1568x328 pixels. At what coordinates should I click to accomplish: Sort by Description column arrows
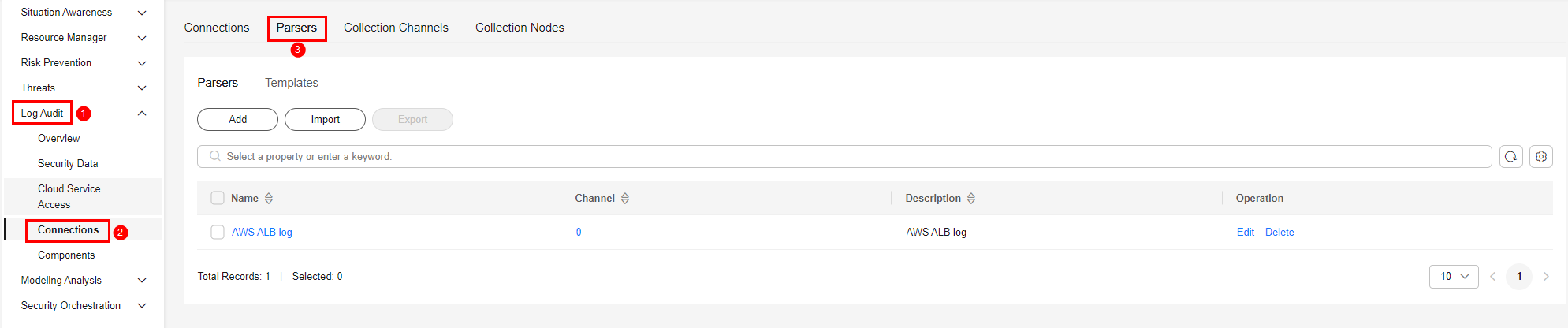click(x=971, y=199)
